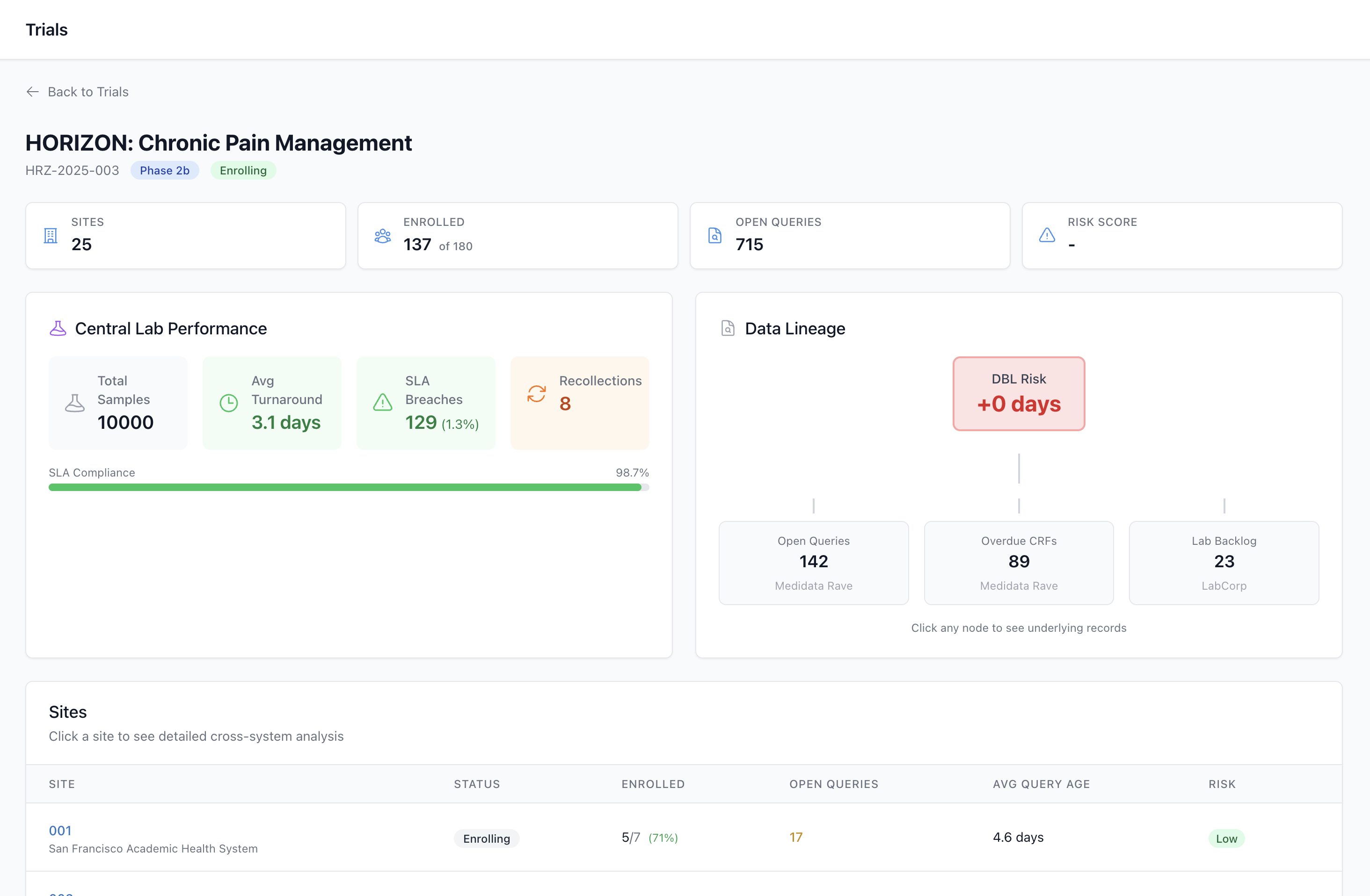1370x896 pixels.
Task: Click the Risk Score warning triangle icon
Action: coord(1047,235)
